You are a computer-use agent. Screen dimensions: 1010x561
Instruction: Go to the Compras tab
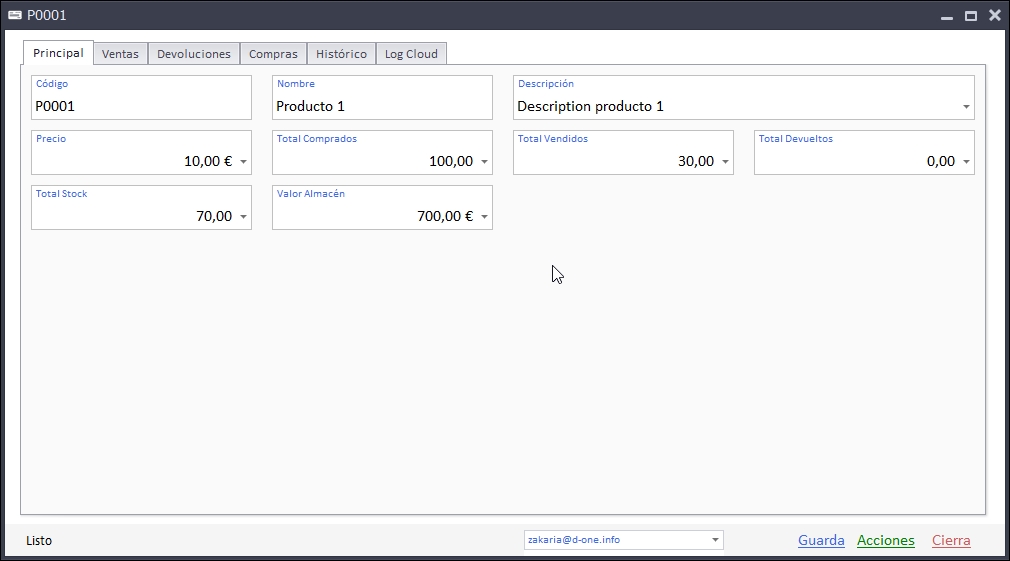coord(273,54)
